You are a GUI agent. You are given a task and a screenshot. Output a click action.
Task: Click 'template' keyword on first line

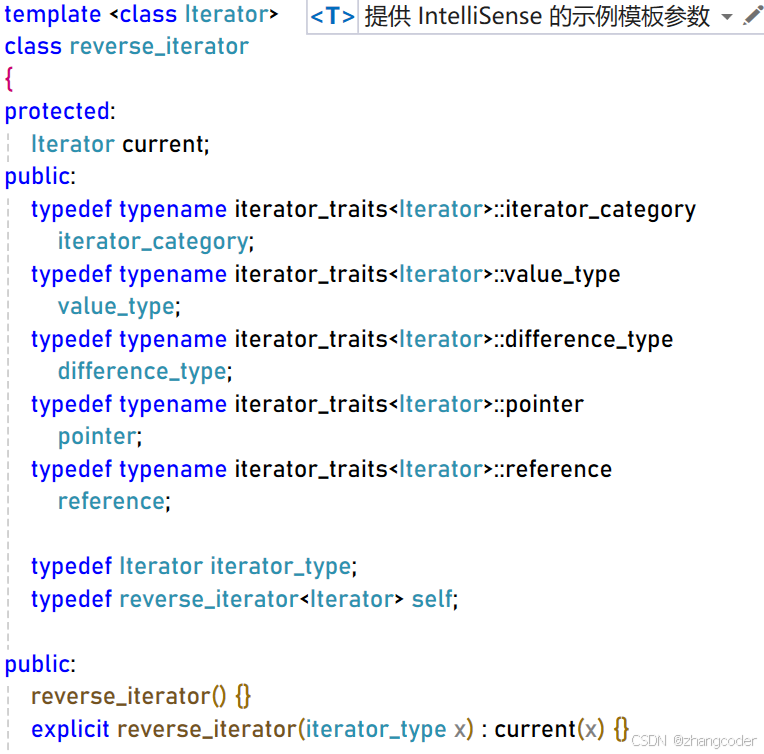53,15
